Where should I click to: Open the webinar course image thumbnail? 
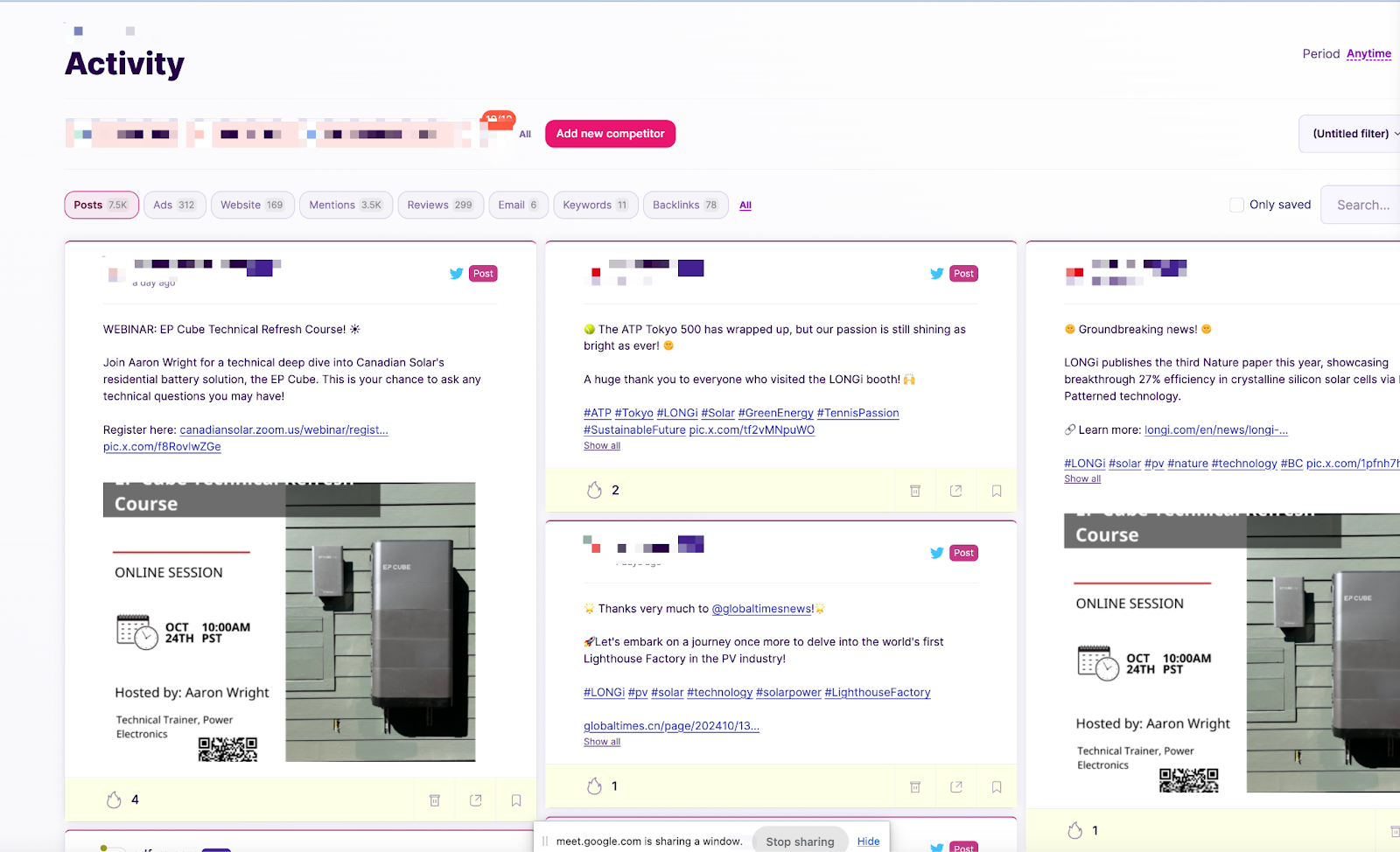(290, 622)
